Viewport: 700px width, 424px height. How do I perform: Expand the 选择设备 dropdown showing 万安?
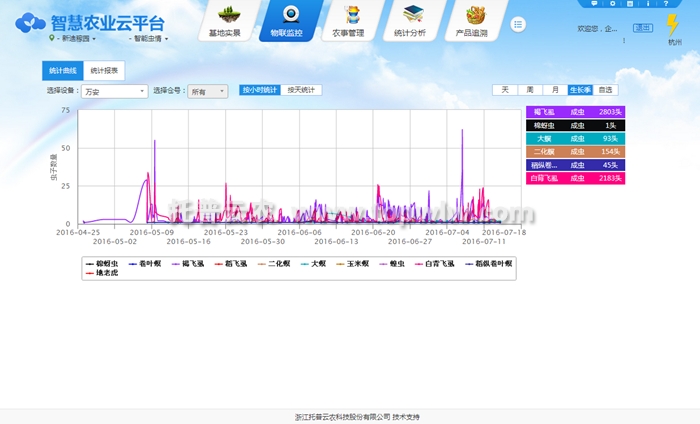(x=114, y=91)
